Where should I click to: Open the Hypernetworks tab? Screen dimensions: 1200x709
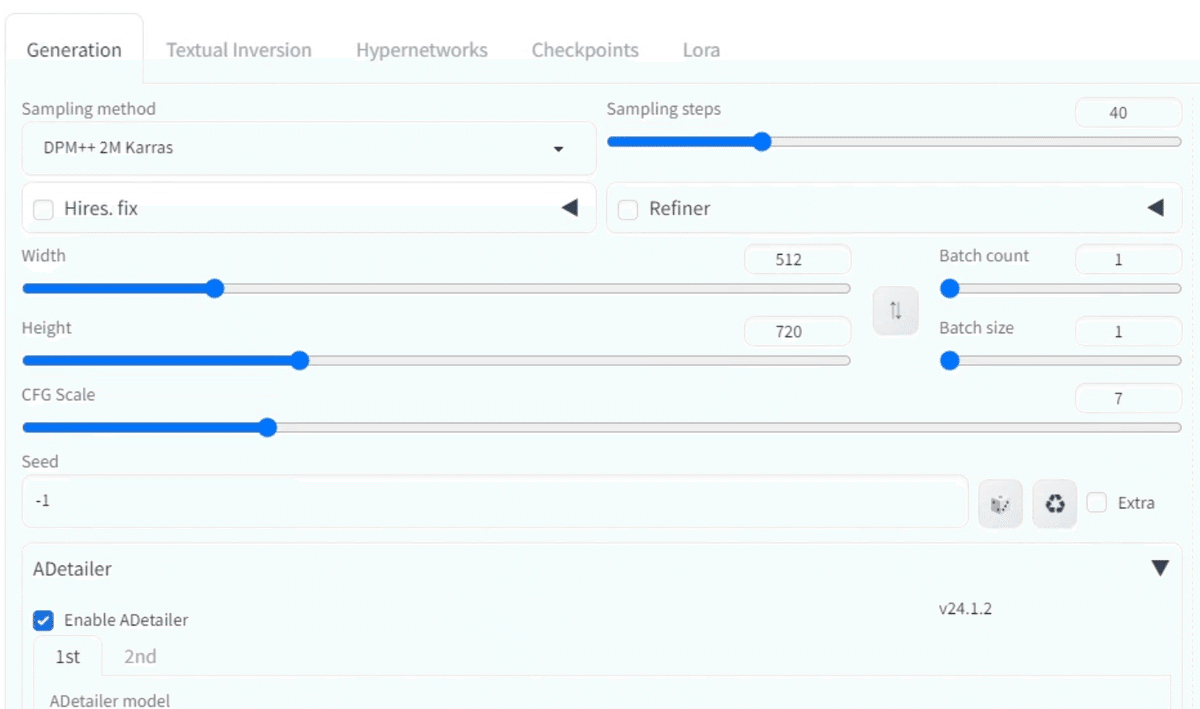tap(422, 50)
